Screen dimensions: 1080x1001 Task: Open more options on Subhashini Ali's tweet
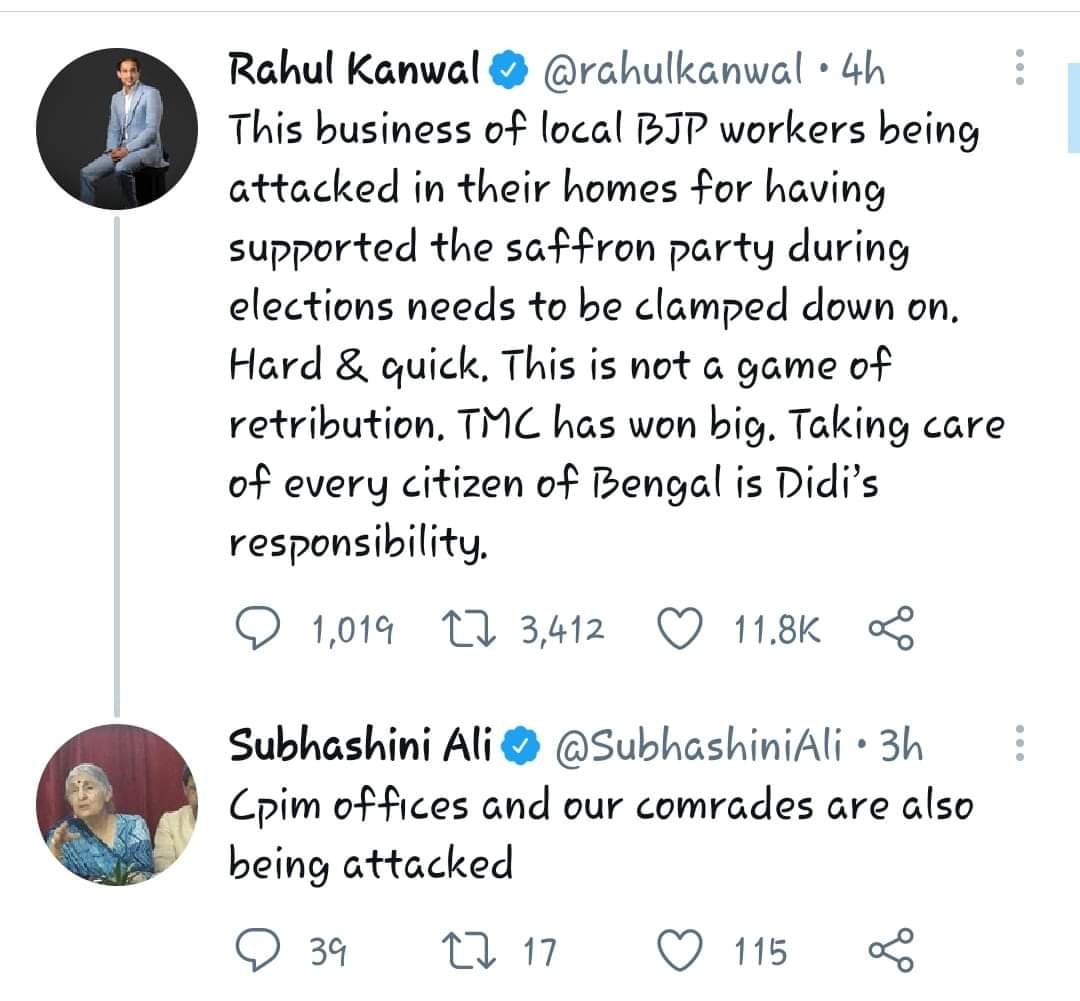1020,743
